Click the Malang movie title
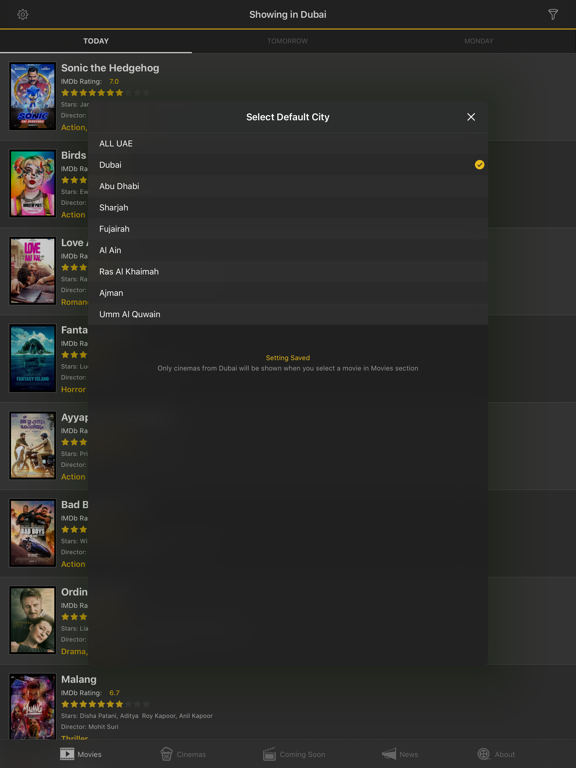Viewport: 576px width, 768px height. [x=79, y=680]
